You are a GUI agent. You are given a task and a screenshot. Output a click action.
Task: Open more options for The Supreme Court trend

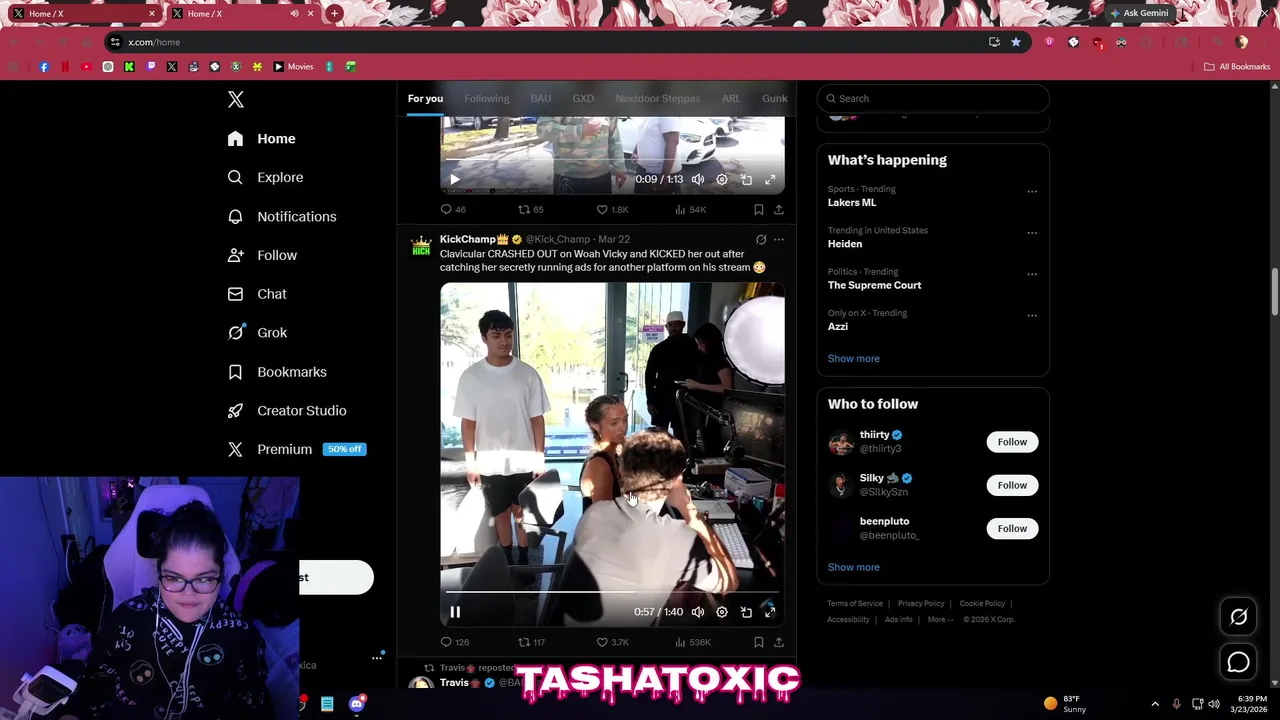(1032, 274)
